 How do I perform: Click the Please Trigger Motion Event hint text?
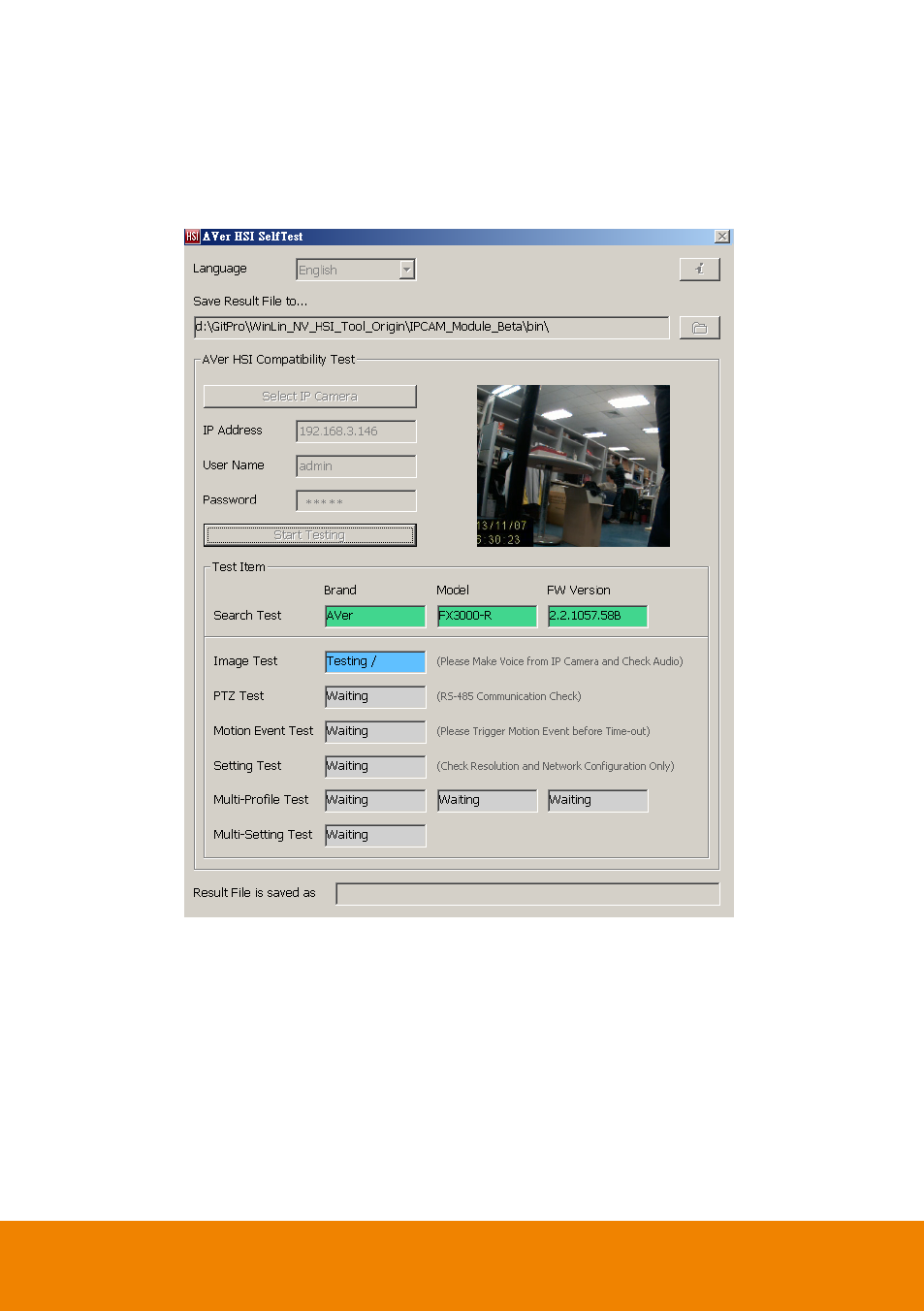click(x=543, y=731)
